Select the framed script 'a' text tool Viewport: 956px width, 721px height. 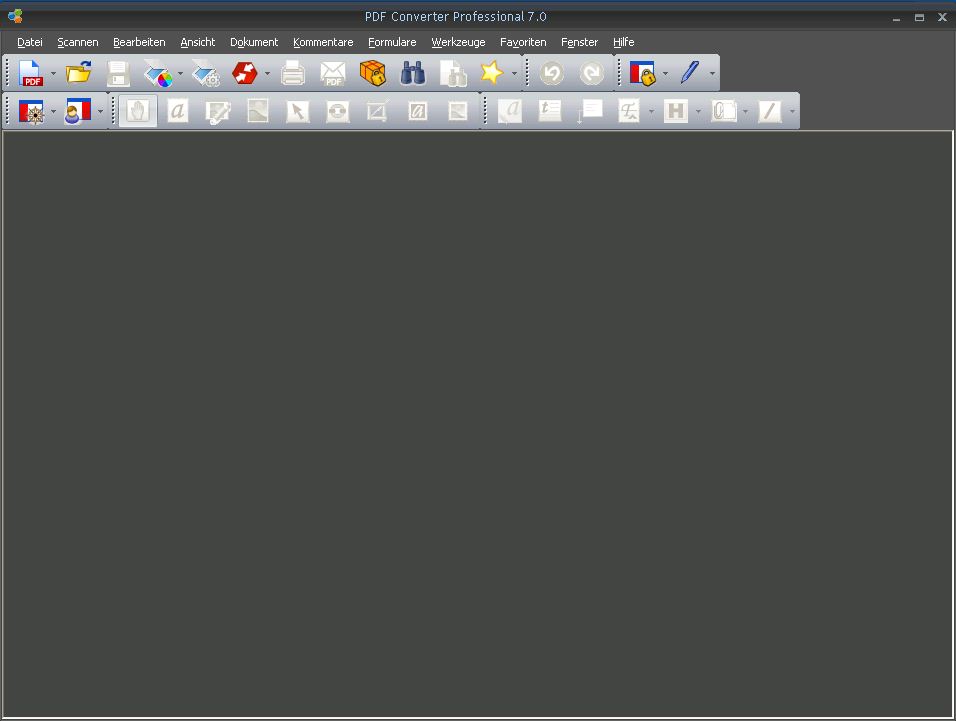click(x=418, y=111)
